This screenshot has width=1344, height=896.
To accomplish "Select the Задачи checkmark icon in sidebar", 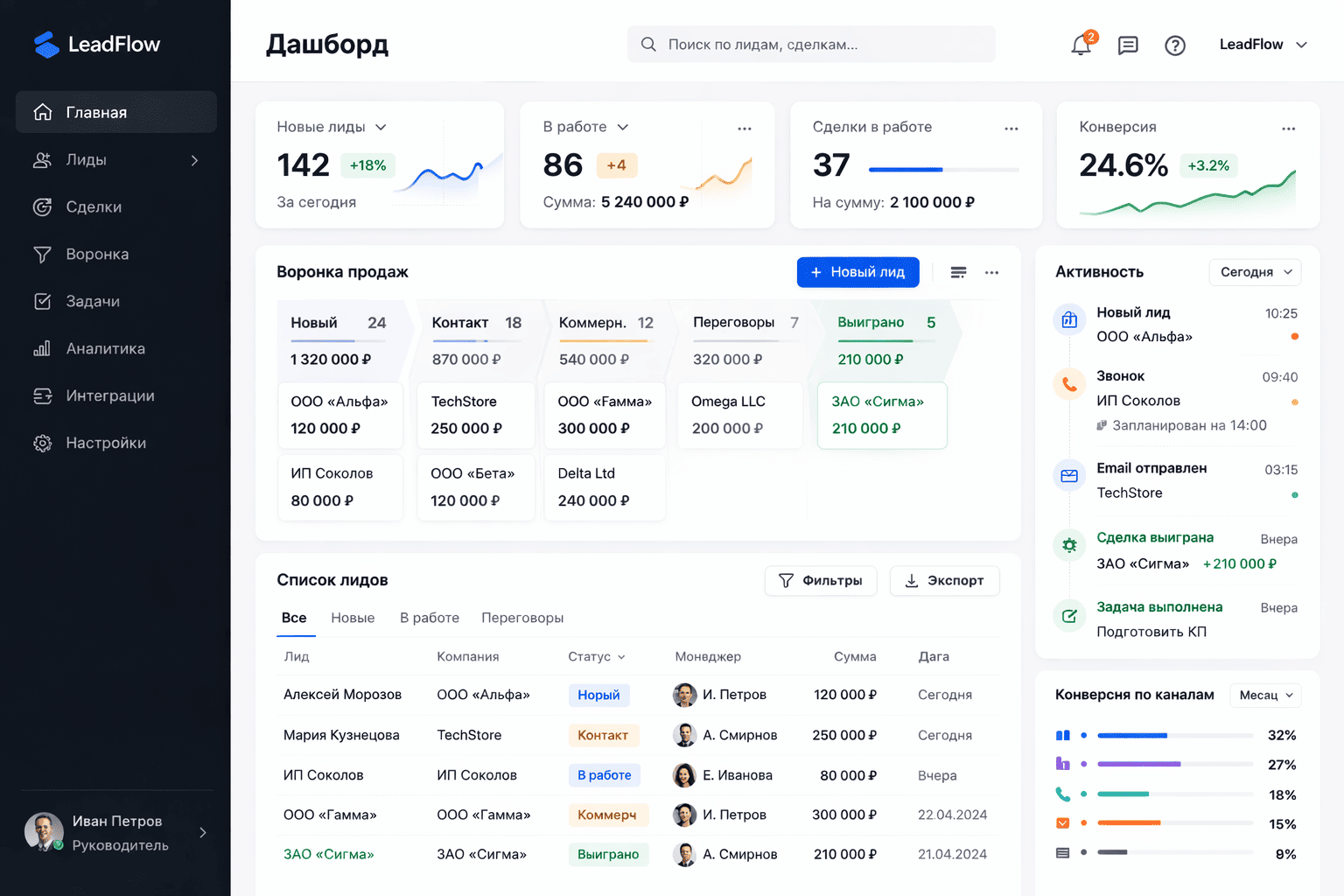I will pos(43,301).
